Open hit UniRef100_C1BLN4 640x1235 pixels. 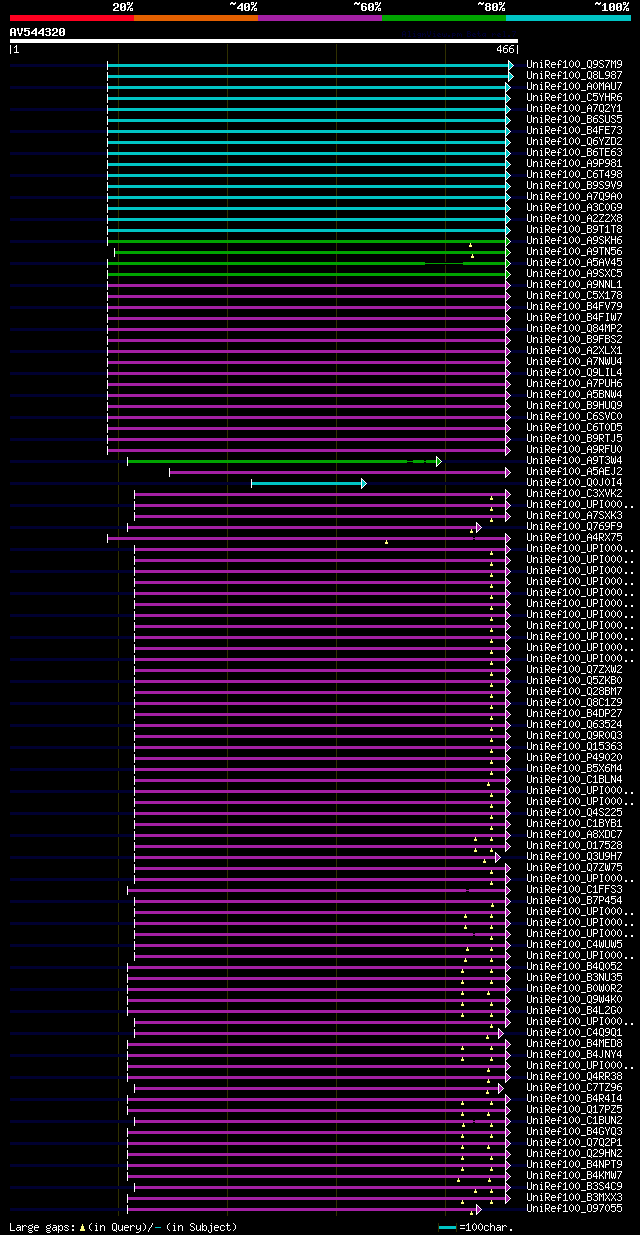[x=574, y=779]
